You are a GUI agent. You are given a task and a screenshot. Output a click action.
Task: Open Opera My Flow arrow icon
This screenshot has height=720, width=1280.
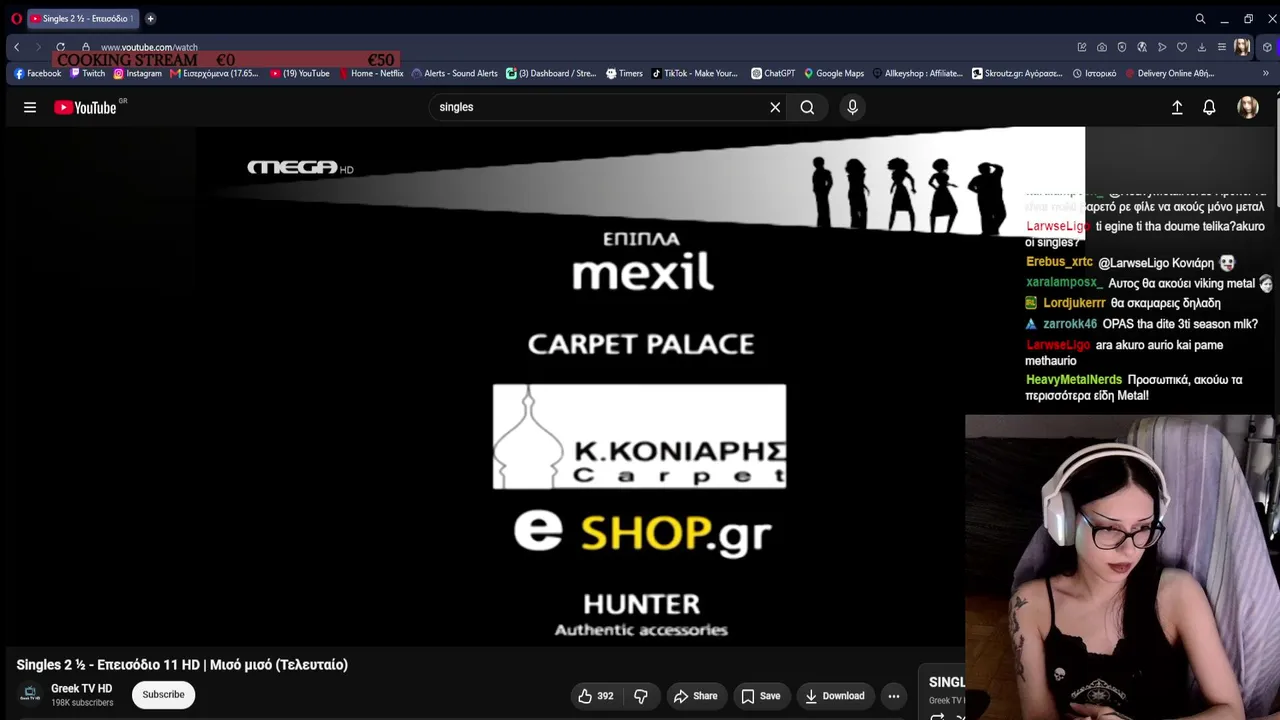tap(1162, 47)
